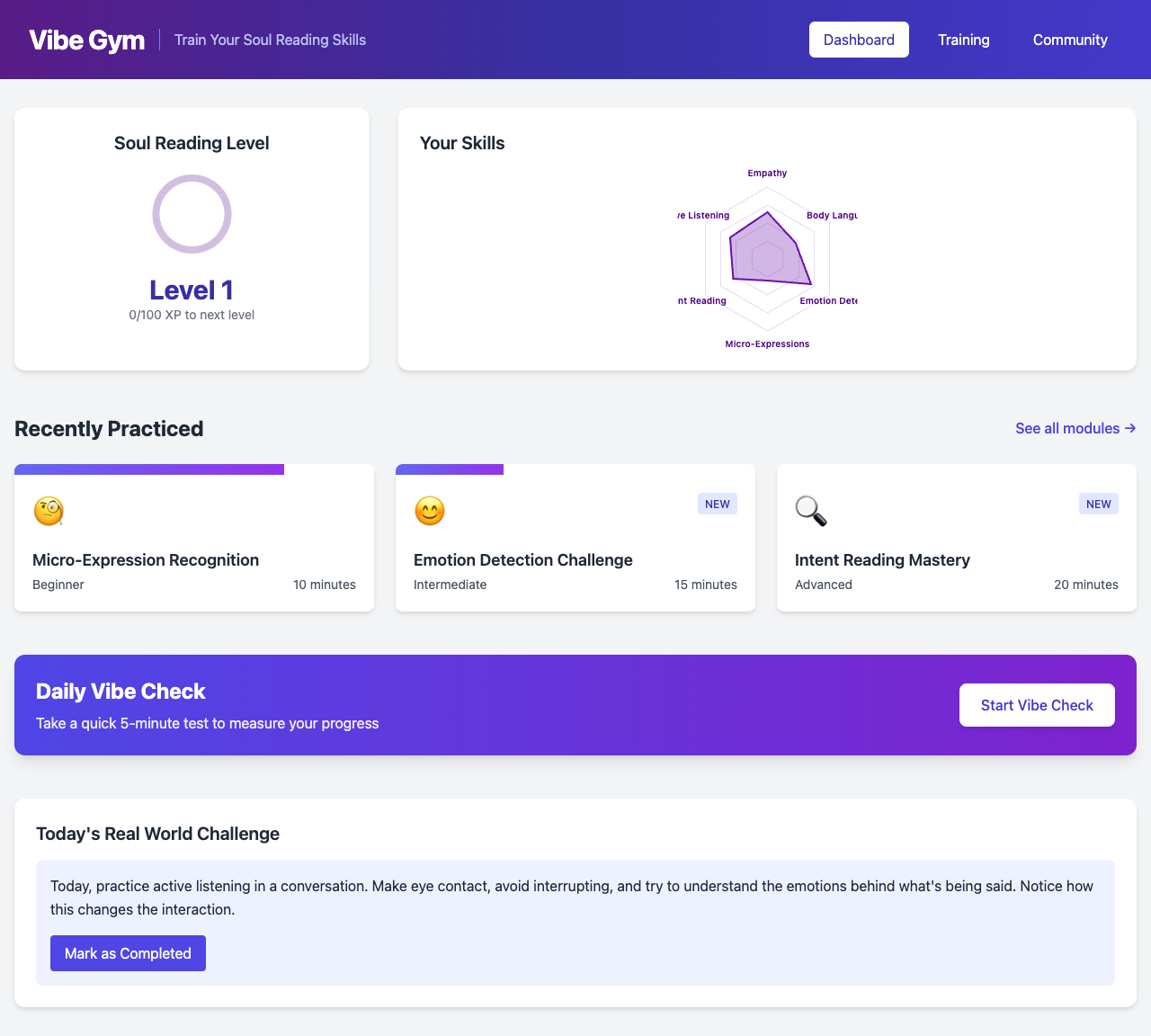Screen dimensions: 1151x1036
Task: Click the Micro-Expression Recognition progress bar
Action: pos(149,469)
